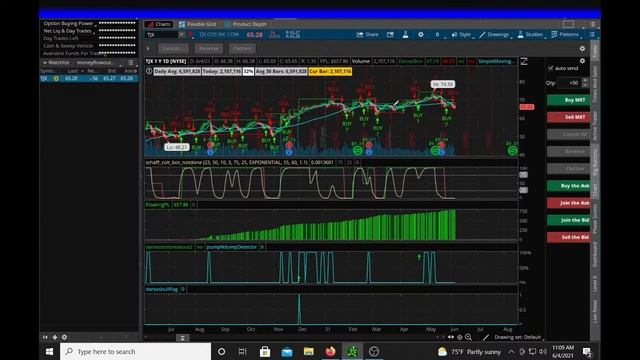Open the Studies dropdown

(x=530, y=35)
